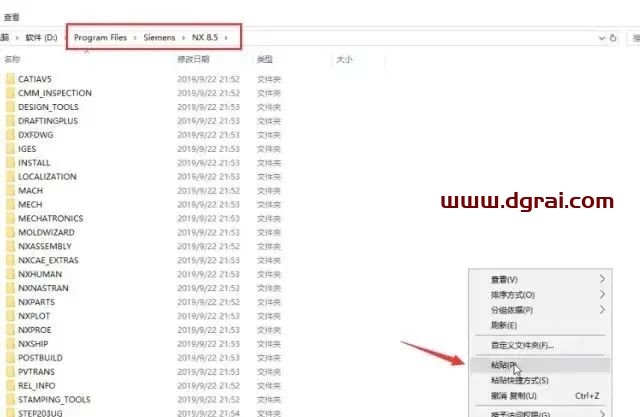Select the NXCAE_EXTRAS folder icon
The width and height of the screenshot is (640, 417).
[11, 260]
